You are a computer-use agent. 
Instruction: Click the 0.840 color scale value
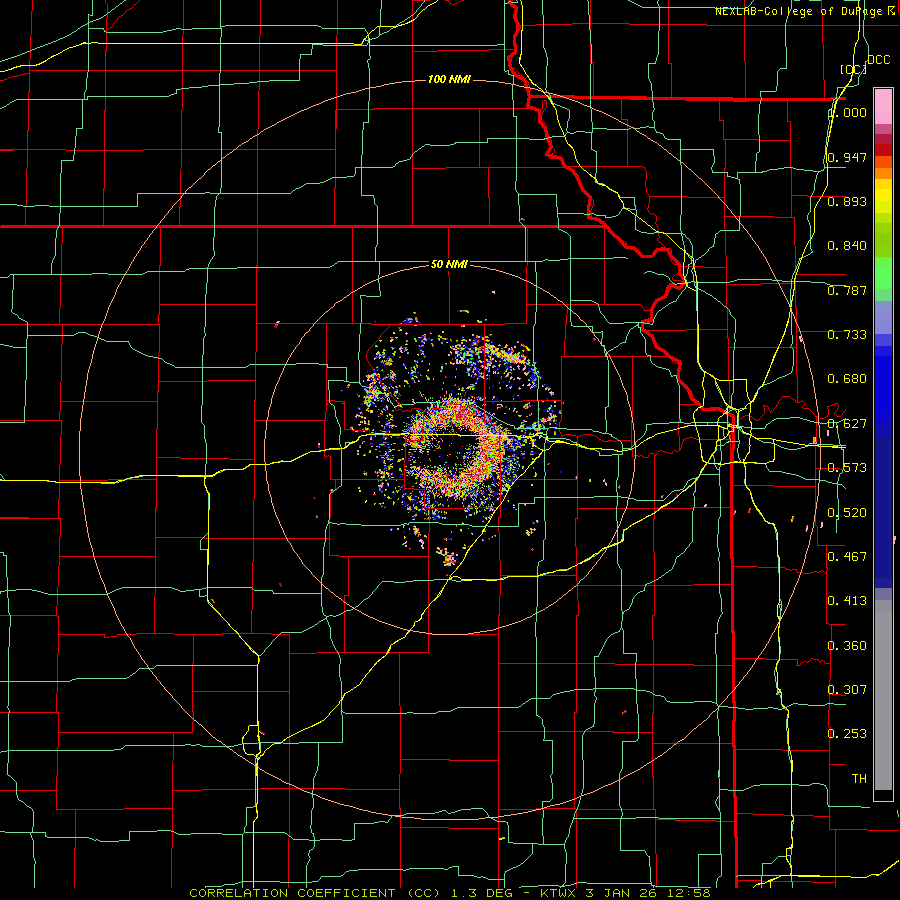(x=847, y=246)
